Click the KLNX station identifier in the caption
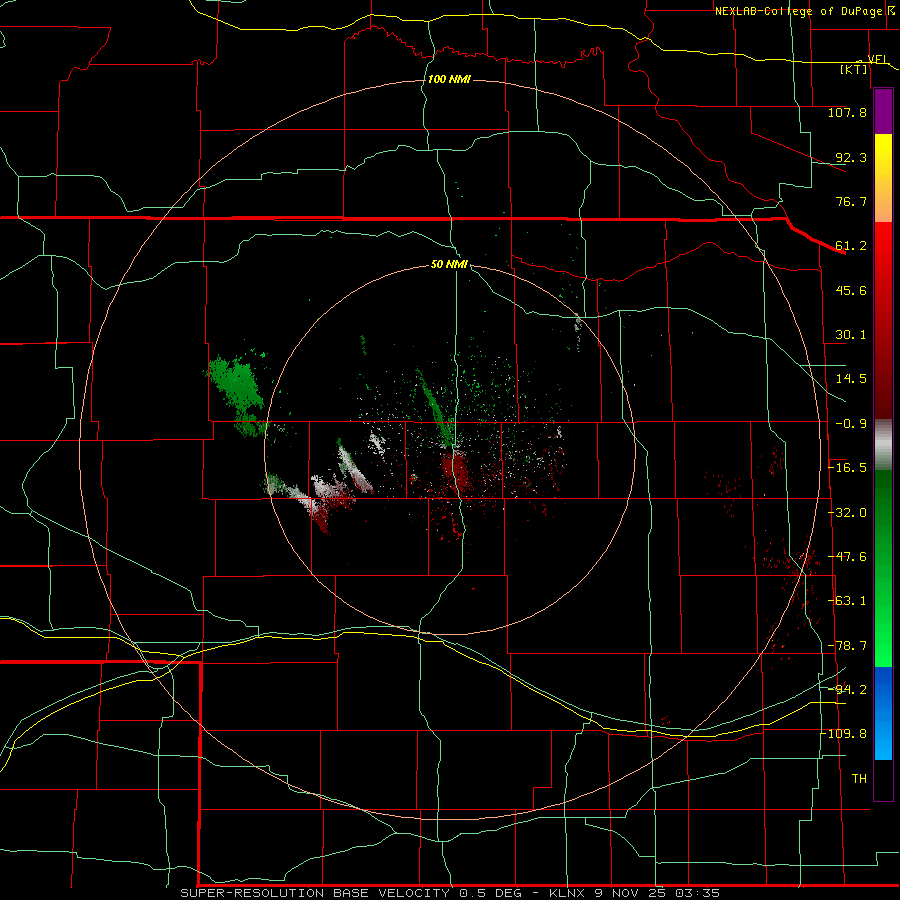 click(568, 893)
